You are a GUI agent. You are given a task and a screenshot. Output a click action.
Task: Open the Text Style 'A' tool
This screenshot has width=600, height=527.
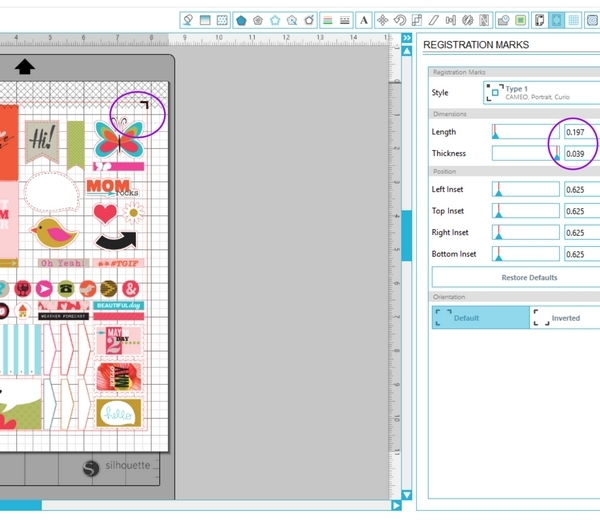(x=364, y=20)
